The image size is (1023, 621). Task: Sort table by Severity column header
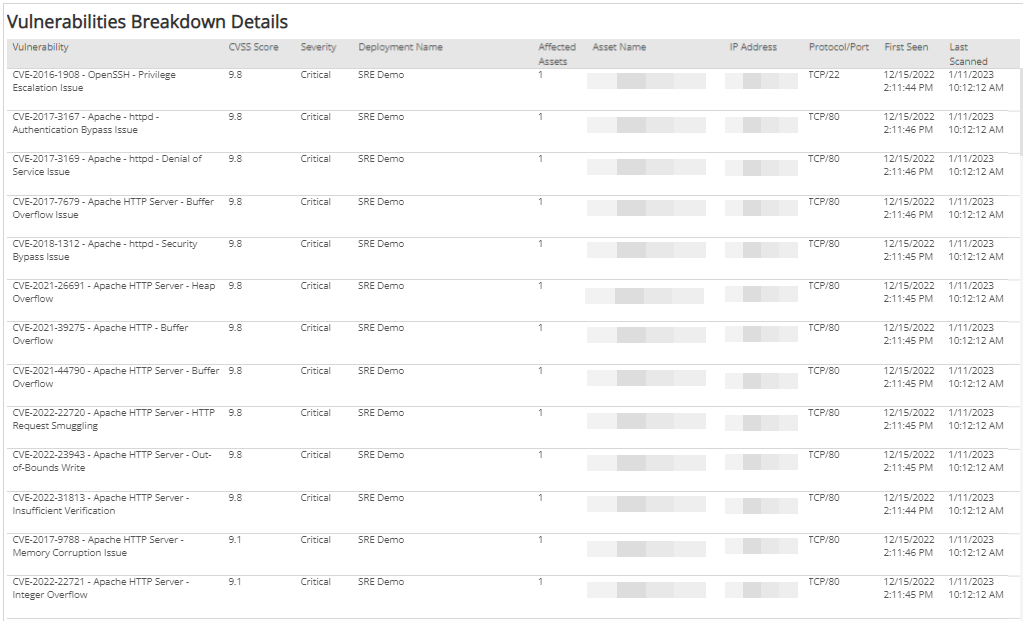tap(318, 47)
